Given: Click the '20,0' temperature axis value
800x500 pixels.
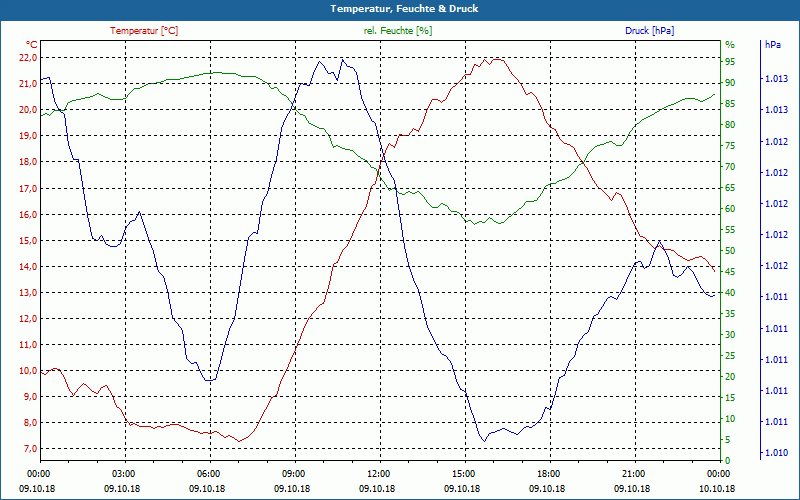Looking at the screenshot, I should 28,110.
